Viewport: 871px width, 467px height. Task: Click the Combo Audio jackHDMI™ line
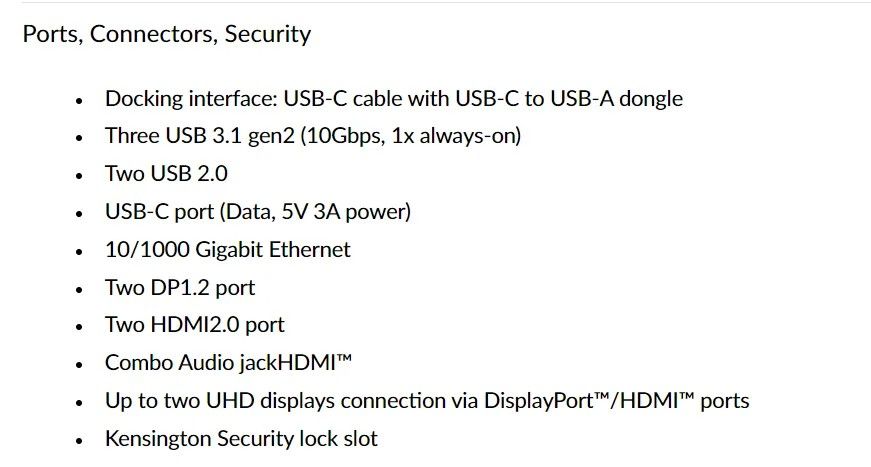pyautogui.click(x=228, y=363)
